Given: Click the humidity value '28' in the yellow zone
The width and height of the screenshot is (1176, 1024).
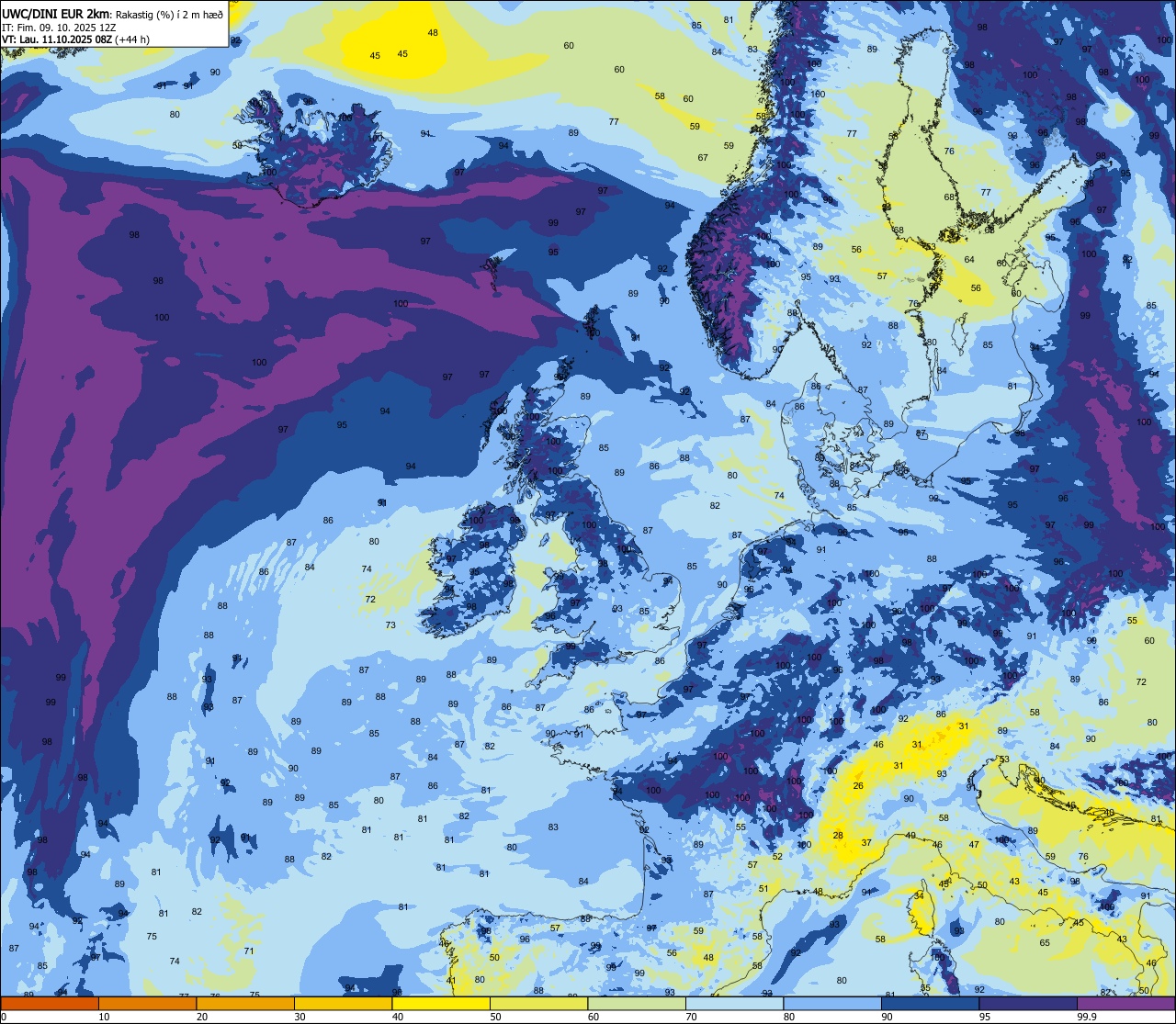Looking at the screenshot, I should point(838,835).
